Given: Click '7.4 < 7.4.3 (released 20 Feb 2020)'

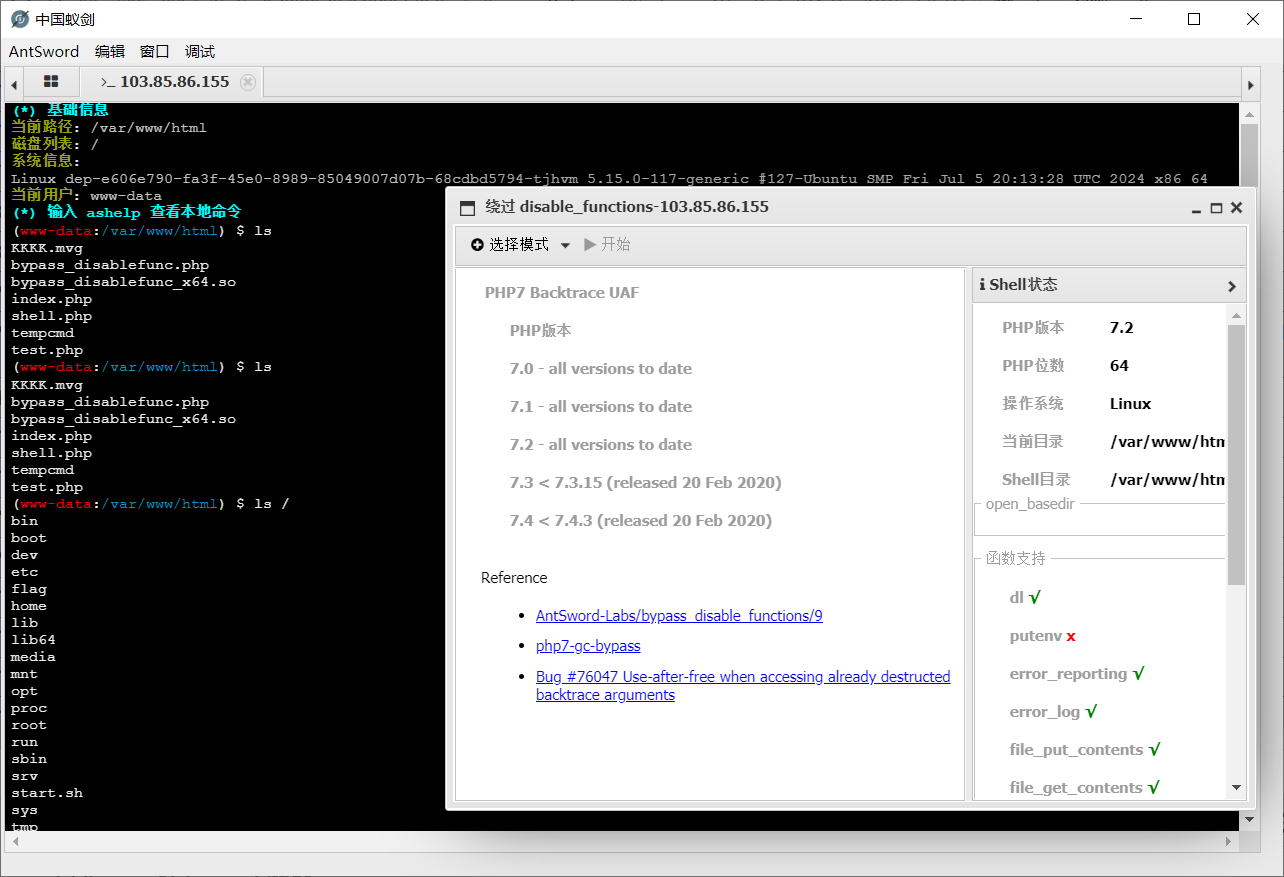Looking at the screenshot, I should tap(641, 521).
